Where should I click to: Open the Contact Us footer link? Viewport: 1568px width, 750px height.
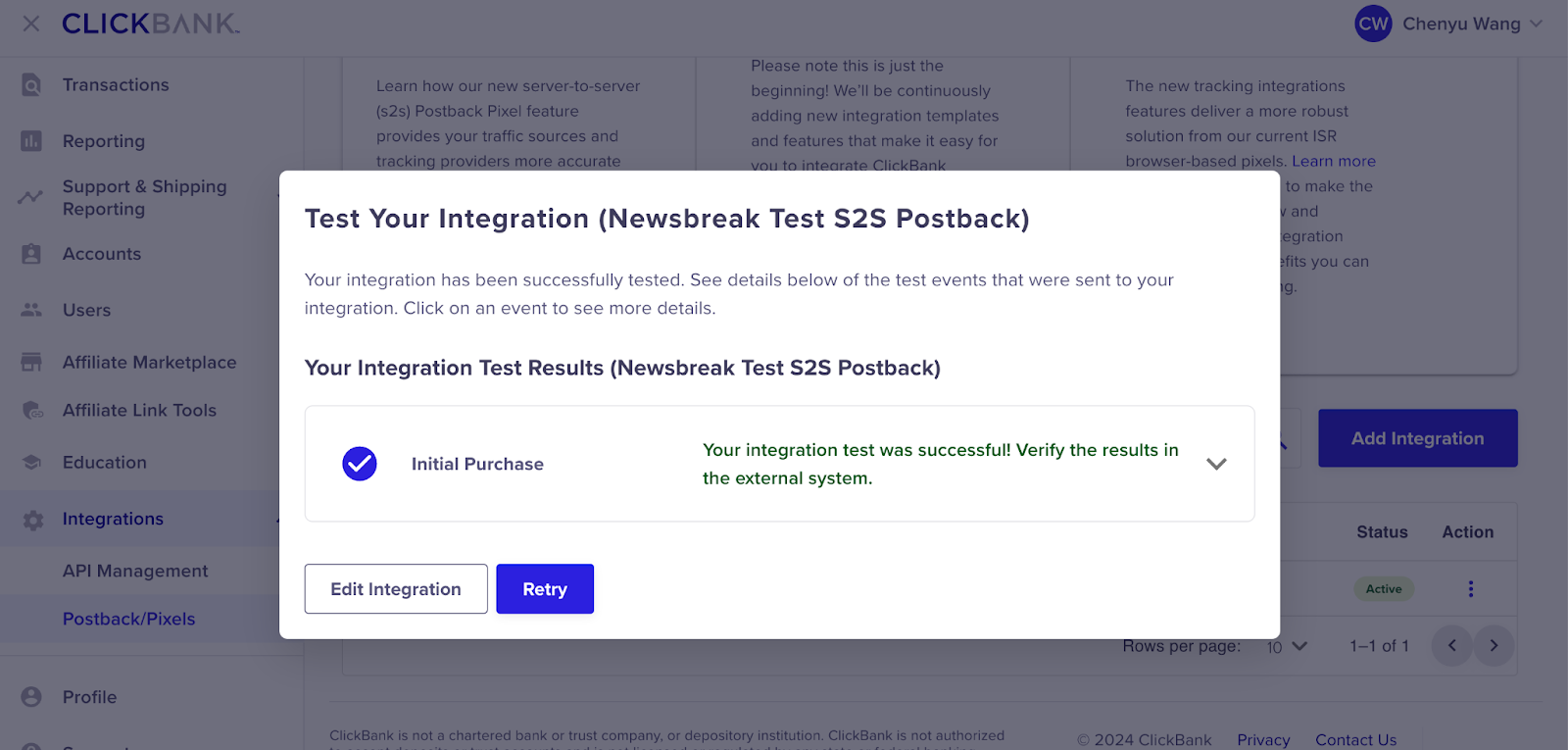coord(1355,739)
